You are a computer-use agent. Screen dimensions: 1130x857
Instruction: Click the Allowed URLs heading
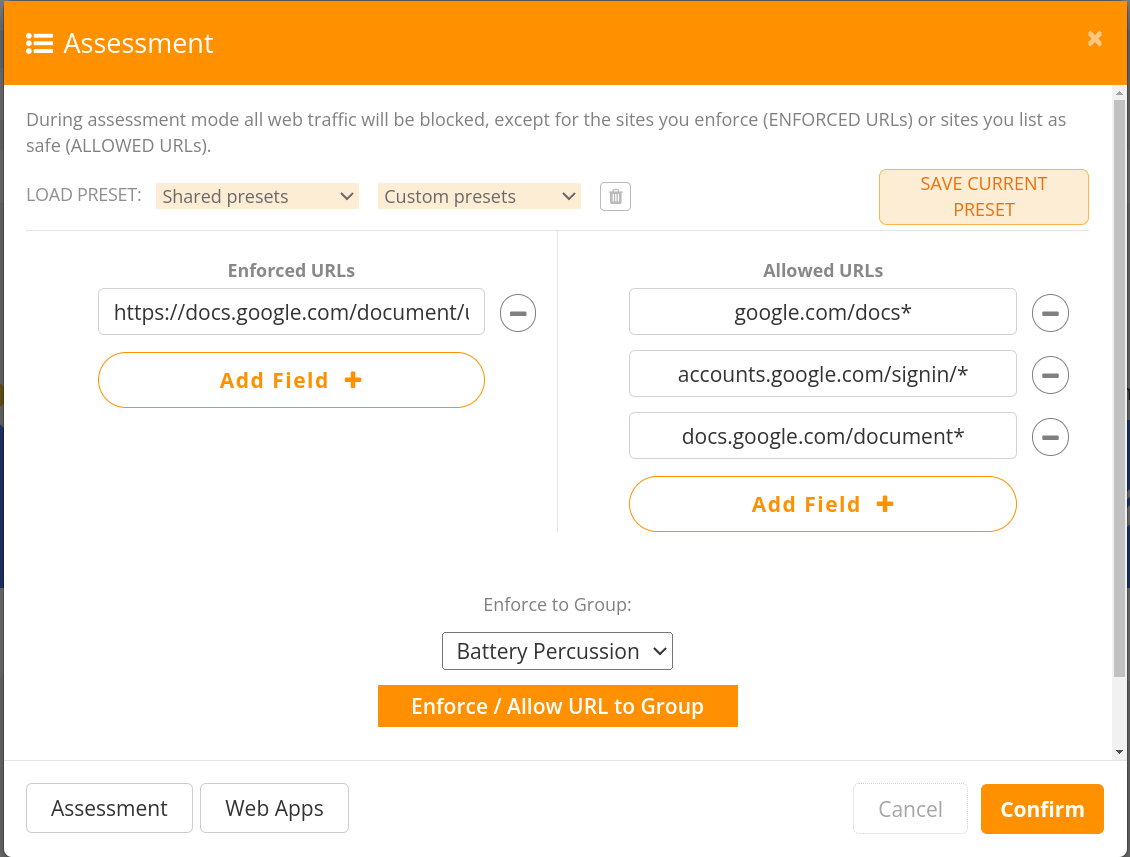point(823,271)
